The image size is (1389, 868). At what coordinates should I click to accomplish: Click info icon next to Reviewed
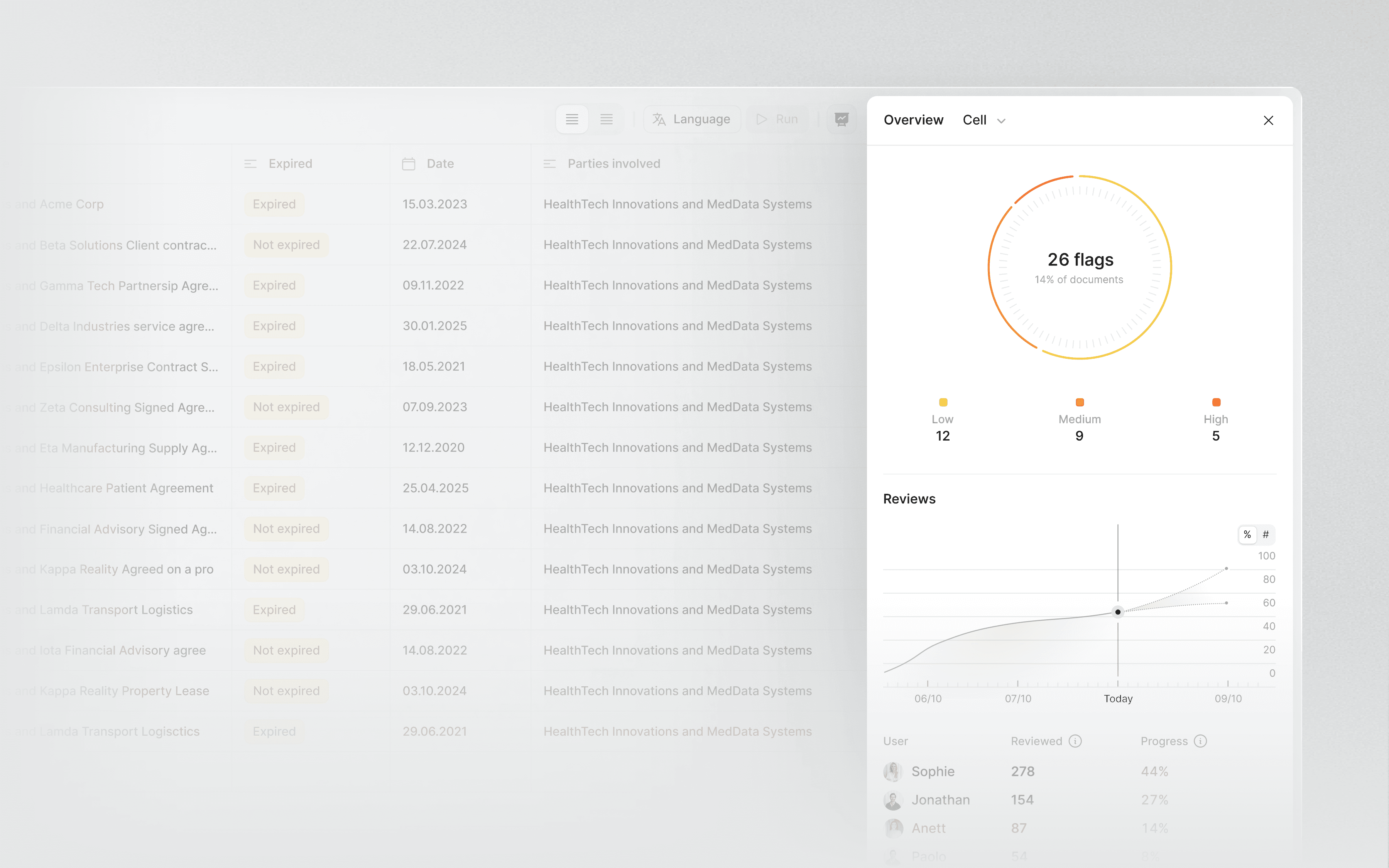pyautogui.click(x=1075, y=741)
